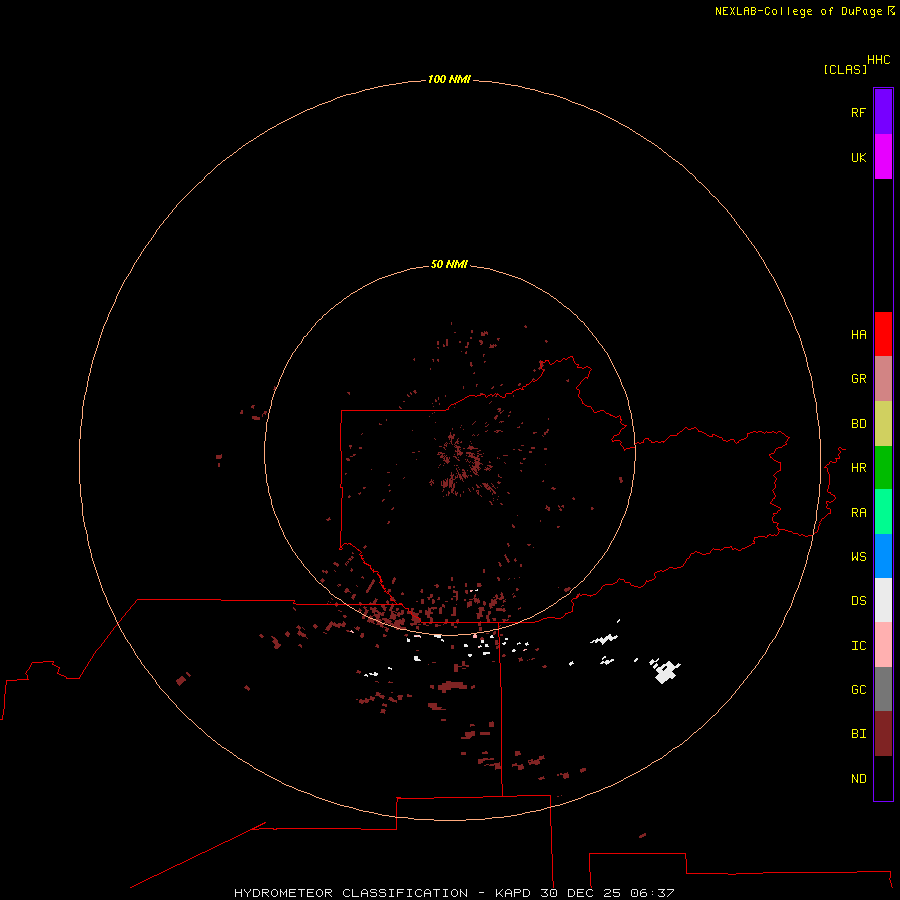Click the ND legend label

click(858, 779)
